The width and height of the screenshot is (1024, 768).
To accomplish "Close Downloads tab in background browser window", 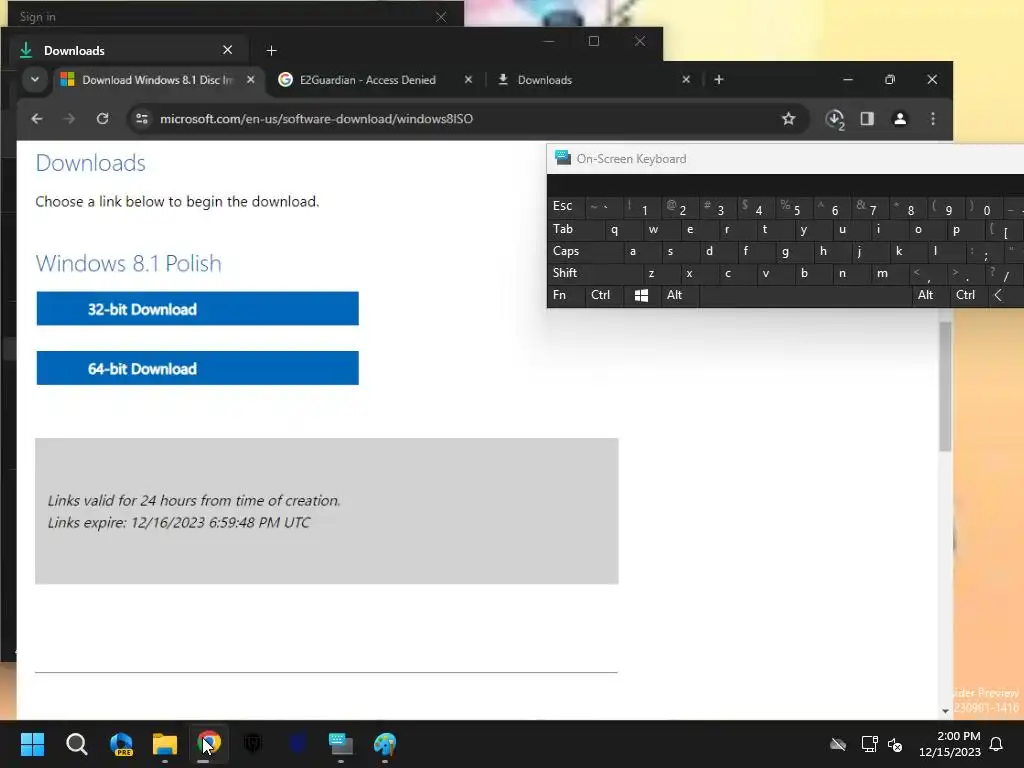I will 227,50.
